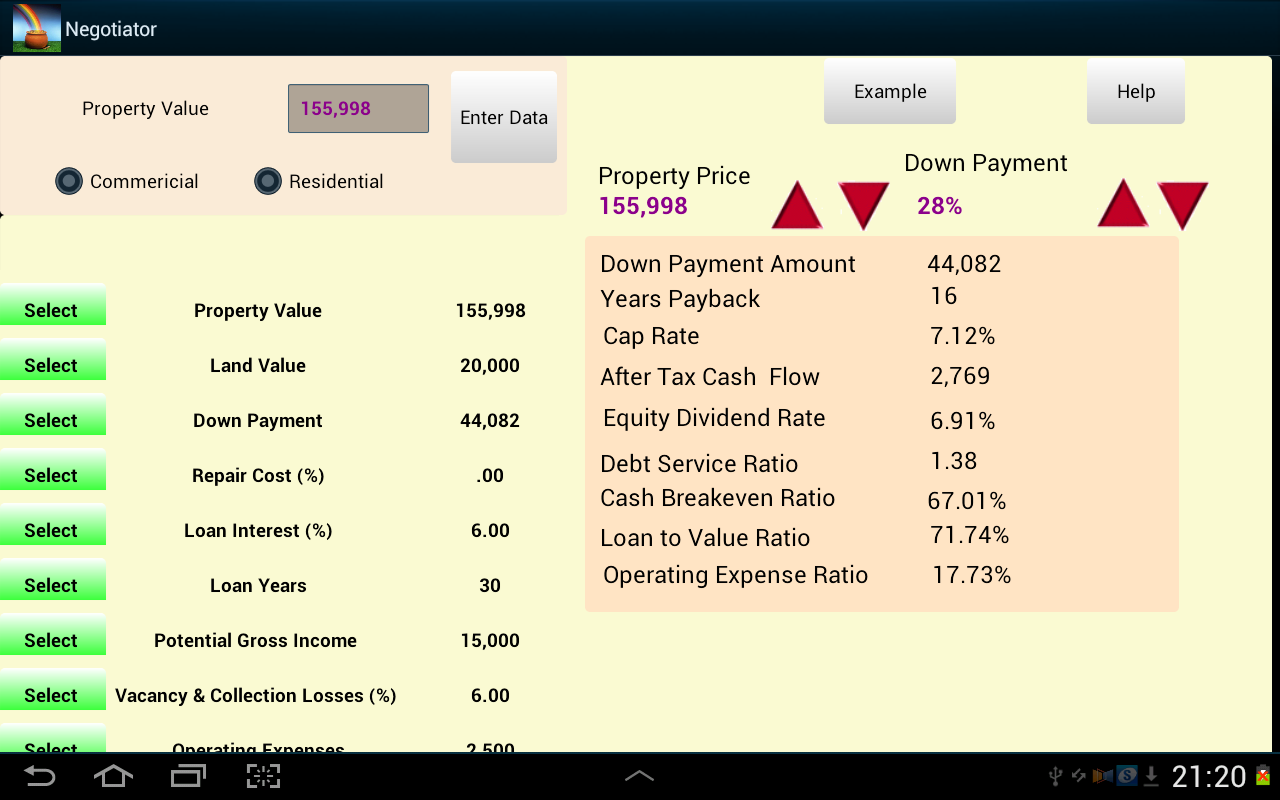Decrease Property Price with the red down arrow

[x=865, y=204]
